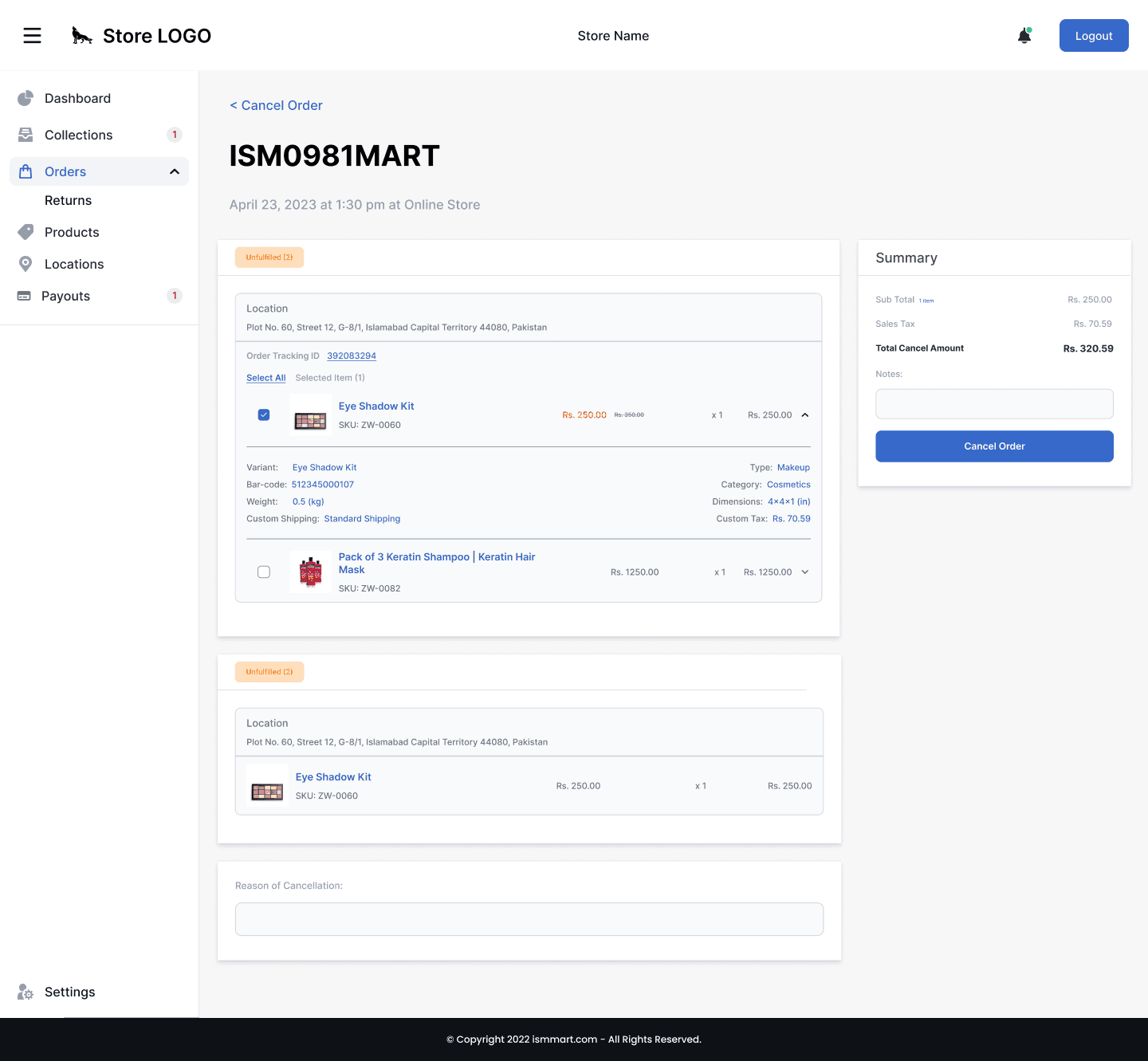Click the Standard Shipping value
Viewport: 1148px width, 1061px height.
click(x=362, y=519)
